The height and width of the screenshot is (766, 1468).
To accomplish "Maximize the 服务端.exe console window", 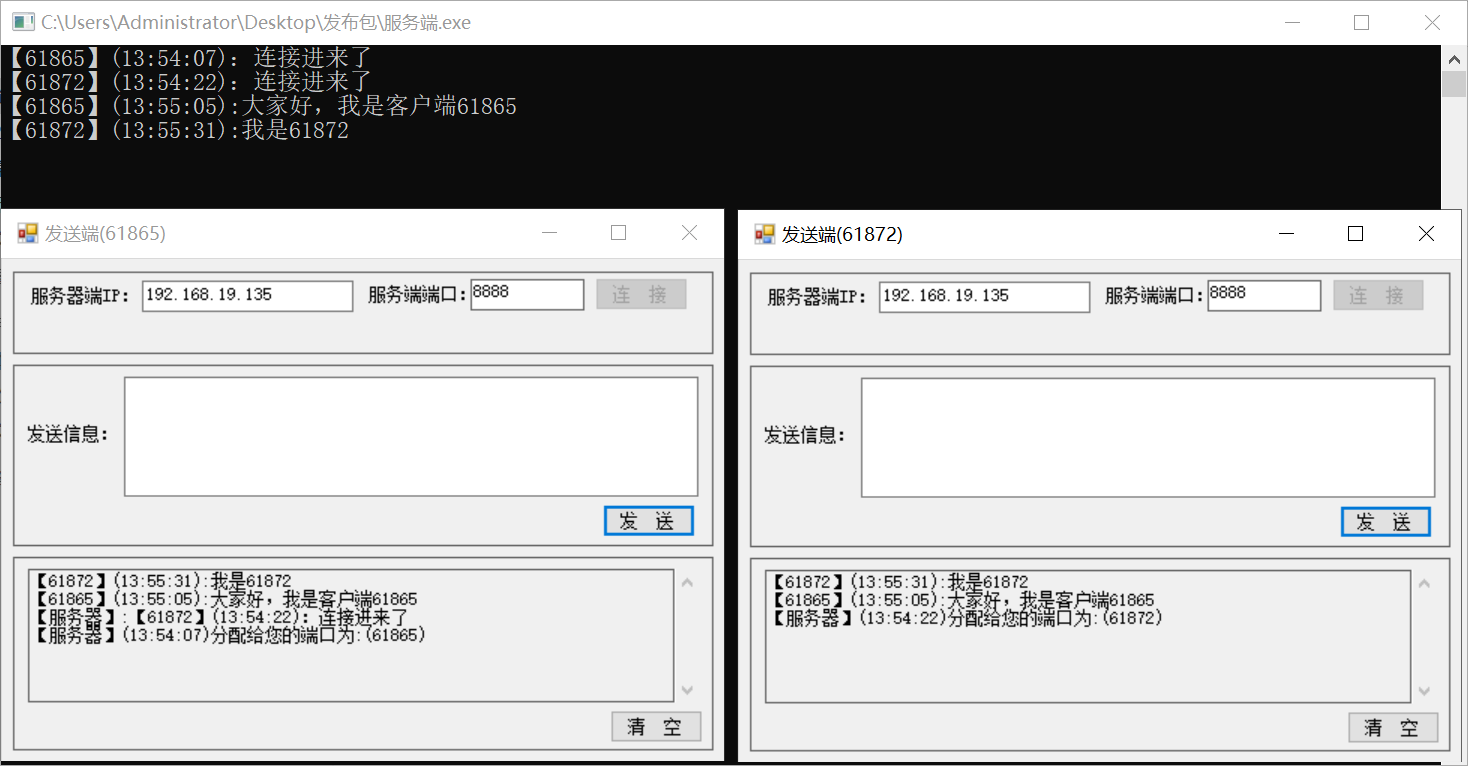I will tap(1361, 22).
